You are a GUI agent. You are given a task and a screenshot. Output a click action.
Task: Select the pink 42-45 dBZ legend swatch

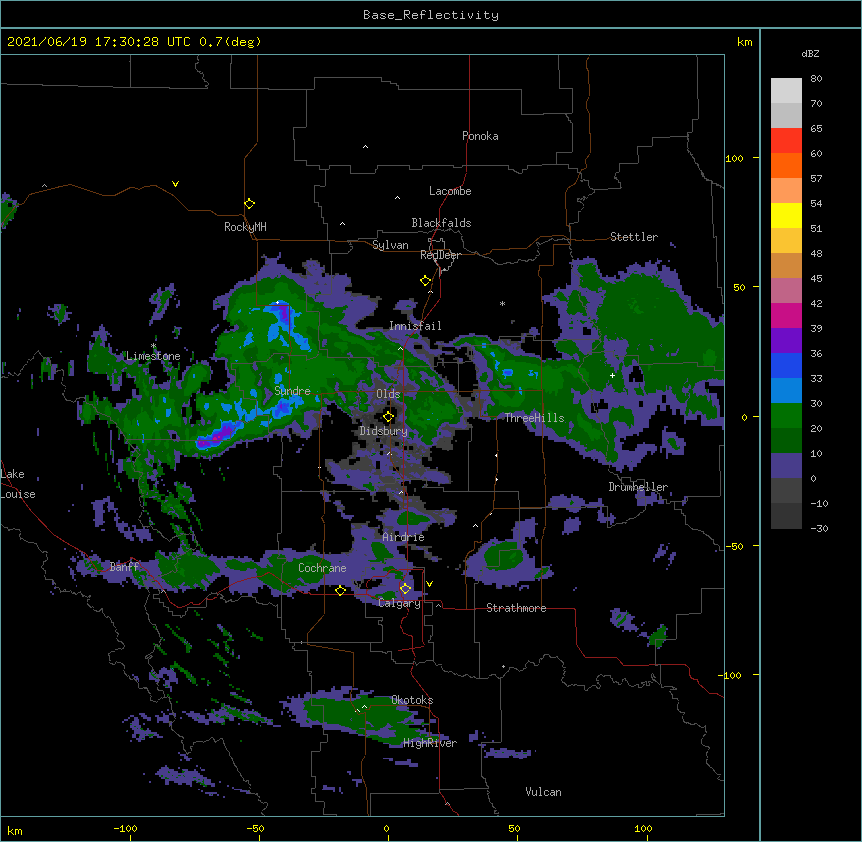tap(786, 291)
